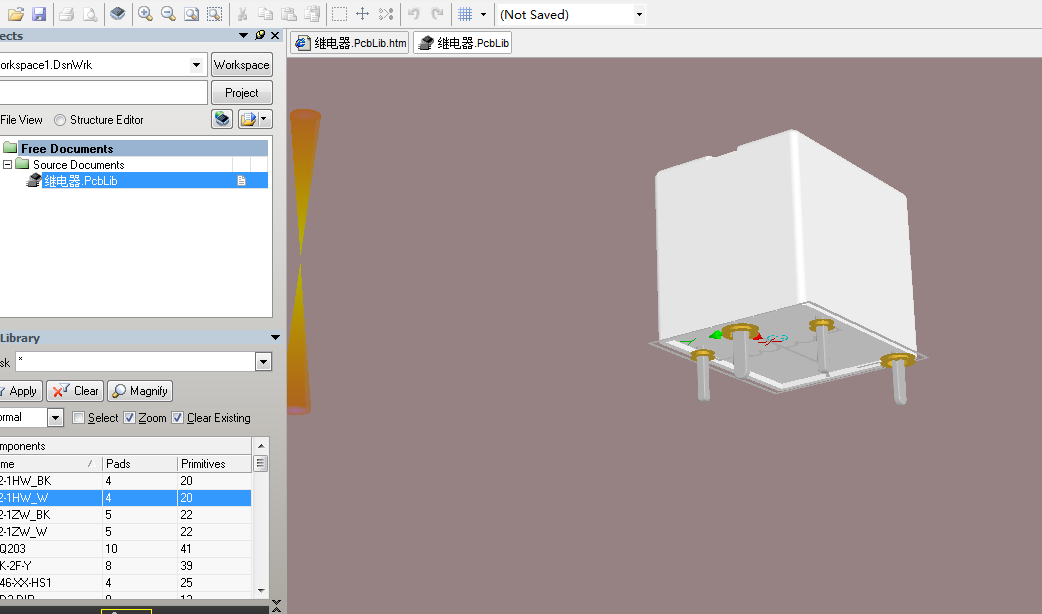Activate the Move Selection cross icon
The height and width of the screenshot is (614, 1042).
[362, 14]
